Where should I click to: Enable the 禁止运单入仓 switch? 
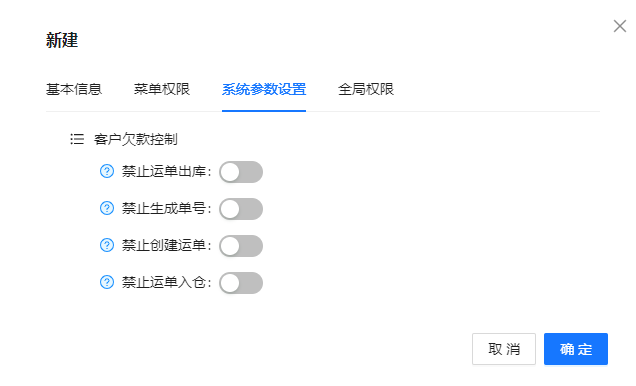[241, 283]
